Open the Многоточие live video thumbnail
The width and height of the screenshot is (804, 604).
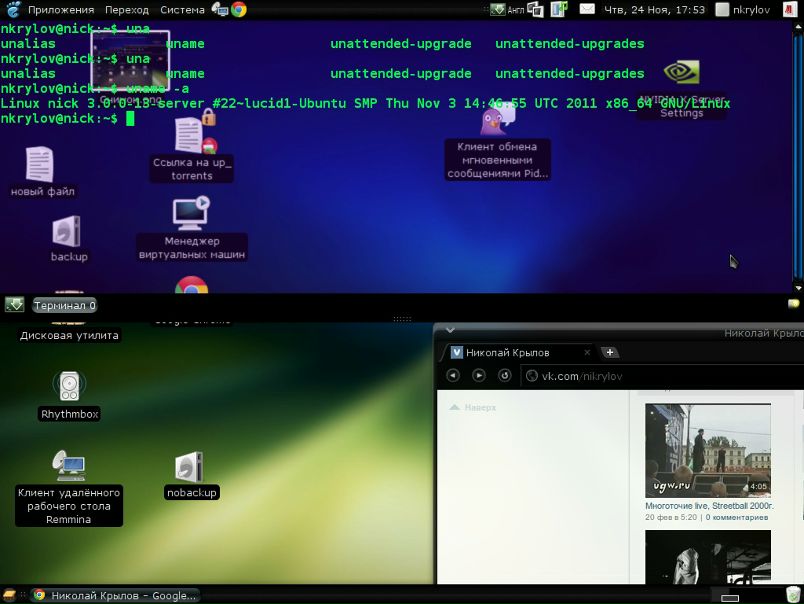707,450
